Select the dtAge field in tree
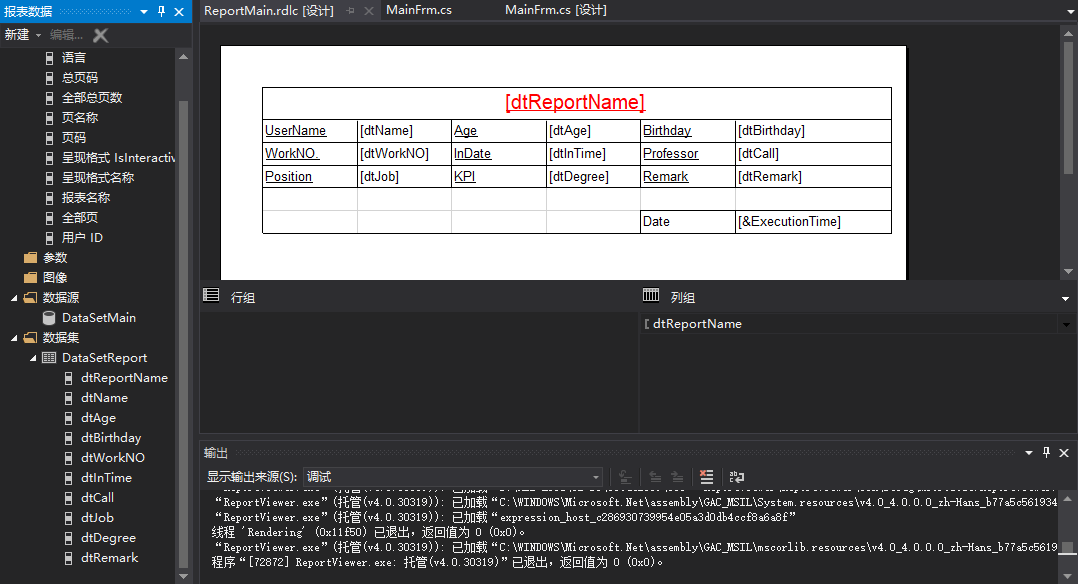 click(x=98, y=418)
